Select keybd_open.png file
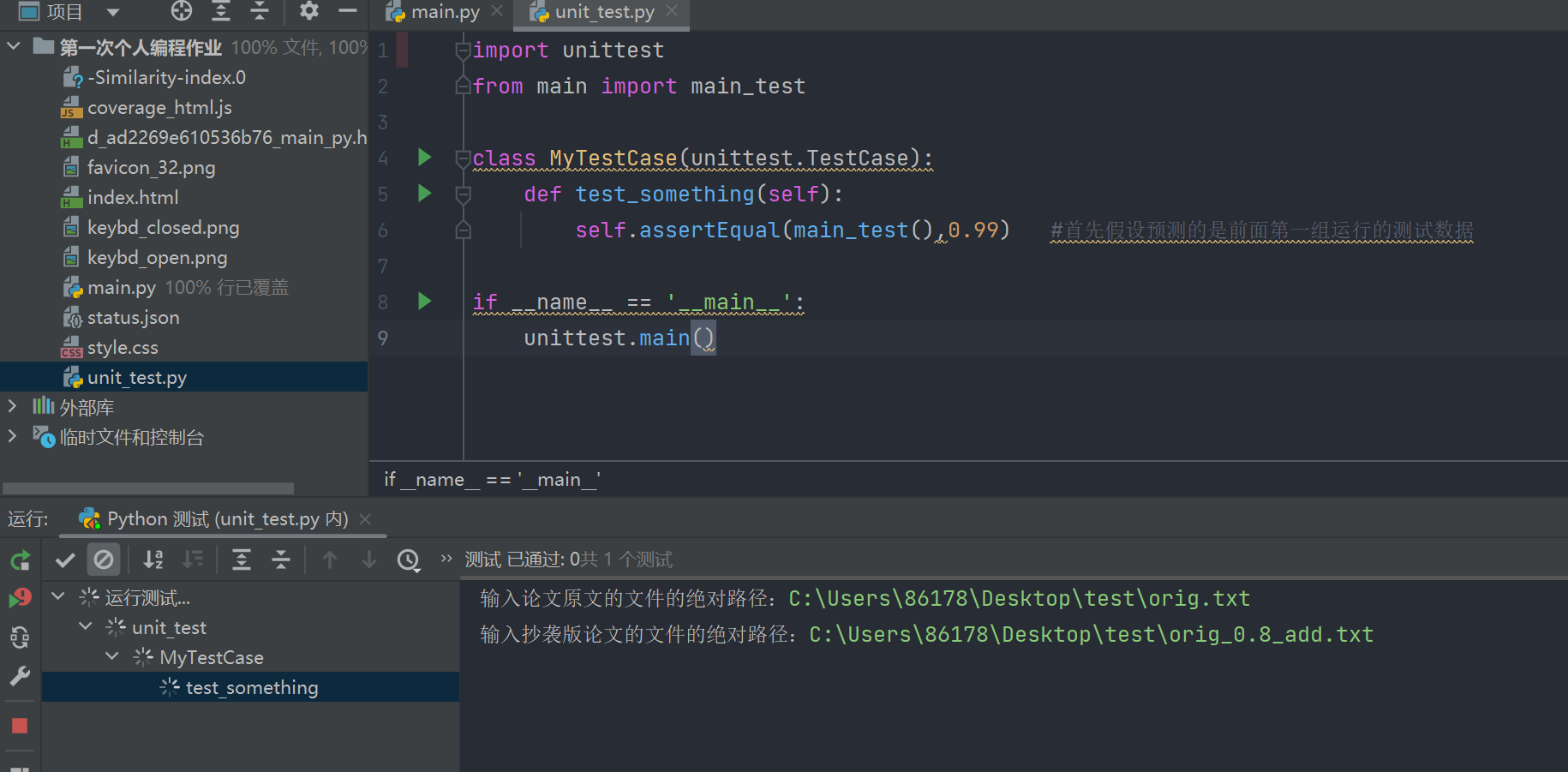 [157, 258]
